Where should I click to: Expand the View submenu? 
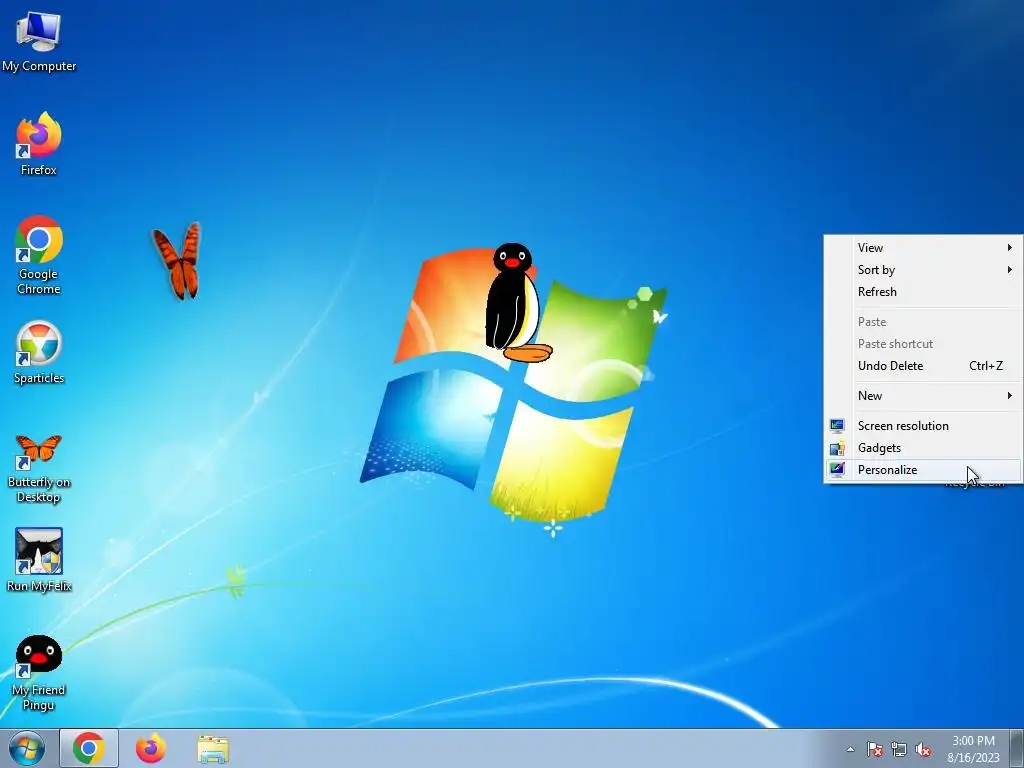[923, 248]
